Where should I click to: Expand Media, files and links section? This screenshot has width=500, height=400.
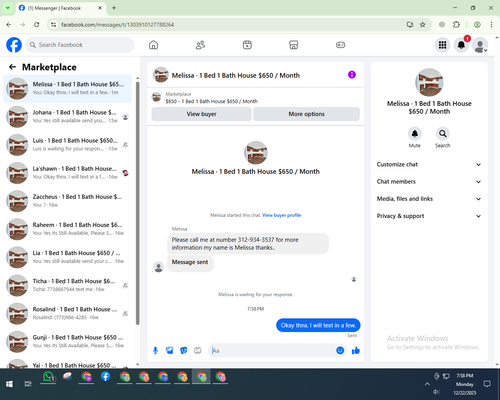point(429,199)
